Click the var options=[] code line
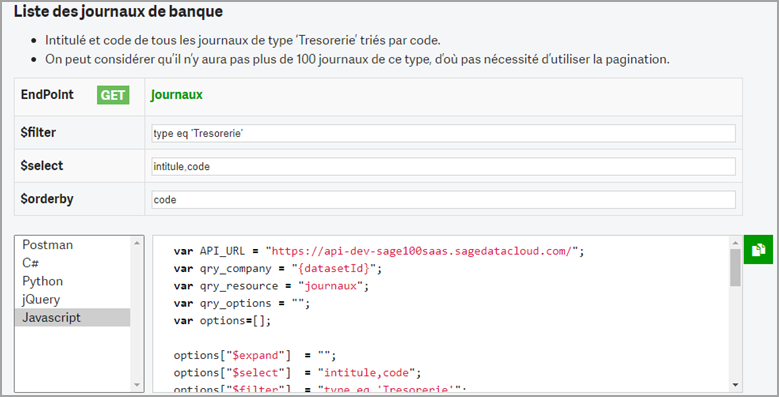Screen dimensions: 779x397 [222, 320]
